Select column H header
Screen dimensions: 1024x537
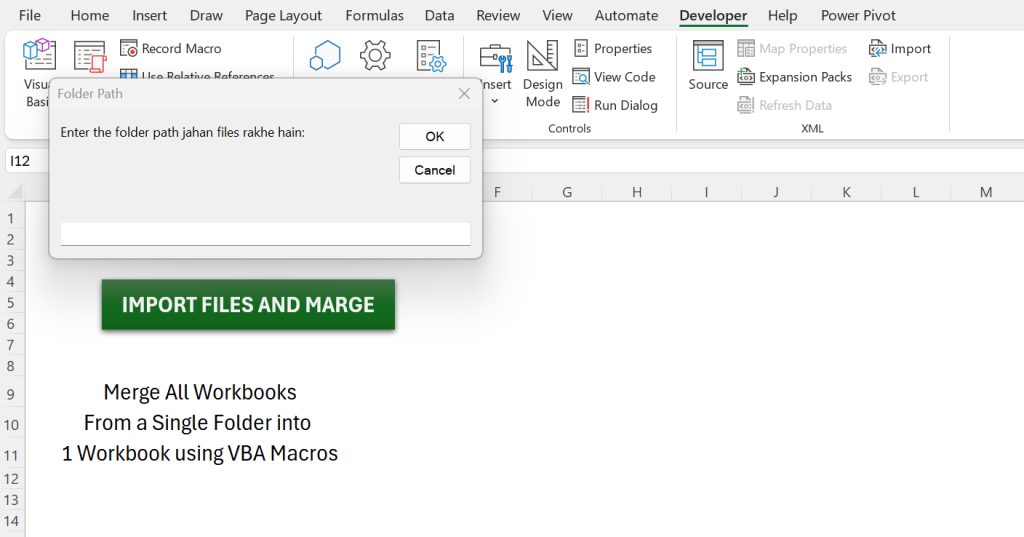[x=637, y=192]
